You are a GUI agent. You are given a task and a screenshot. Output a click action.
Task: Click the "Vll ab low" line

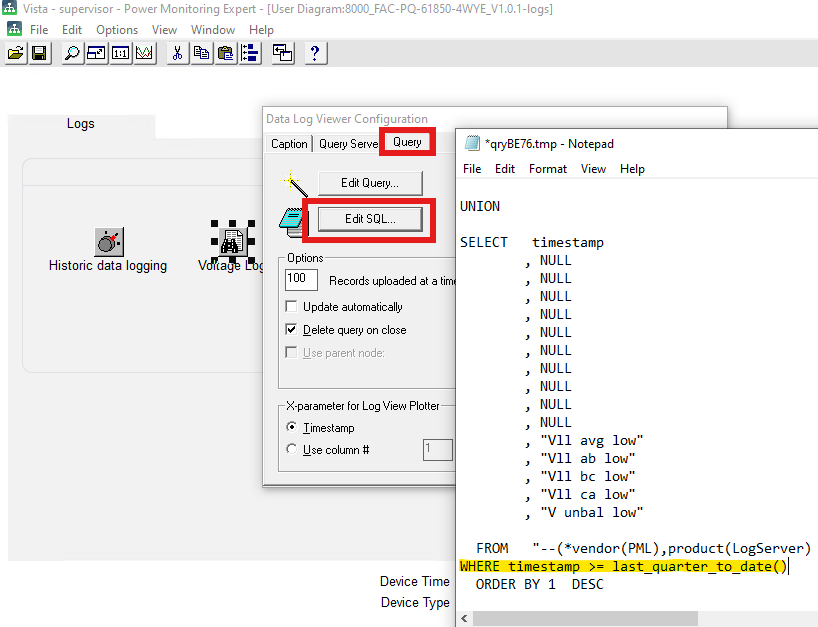point(580,459)
